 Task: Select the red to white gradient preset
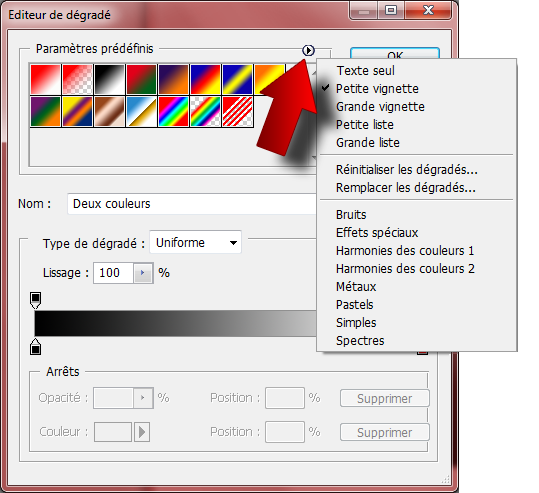tap(45, 79)
